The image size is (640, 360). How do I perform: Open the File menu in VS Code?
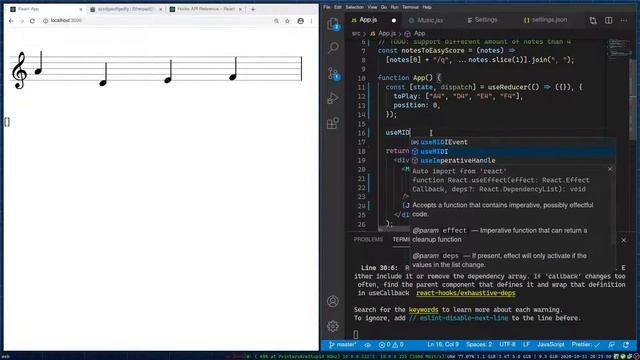tap(327, 7)
